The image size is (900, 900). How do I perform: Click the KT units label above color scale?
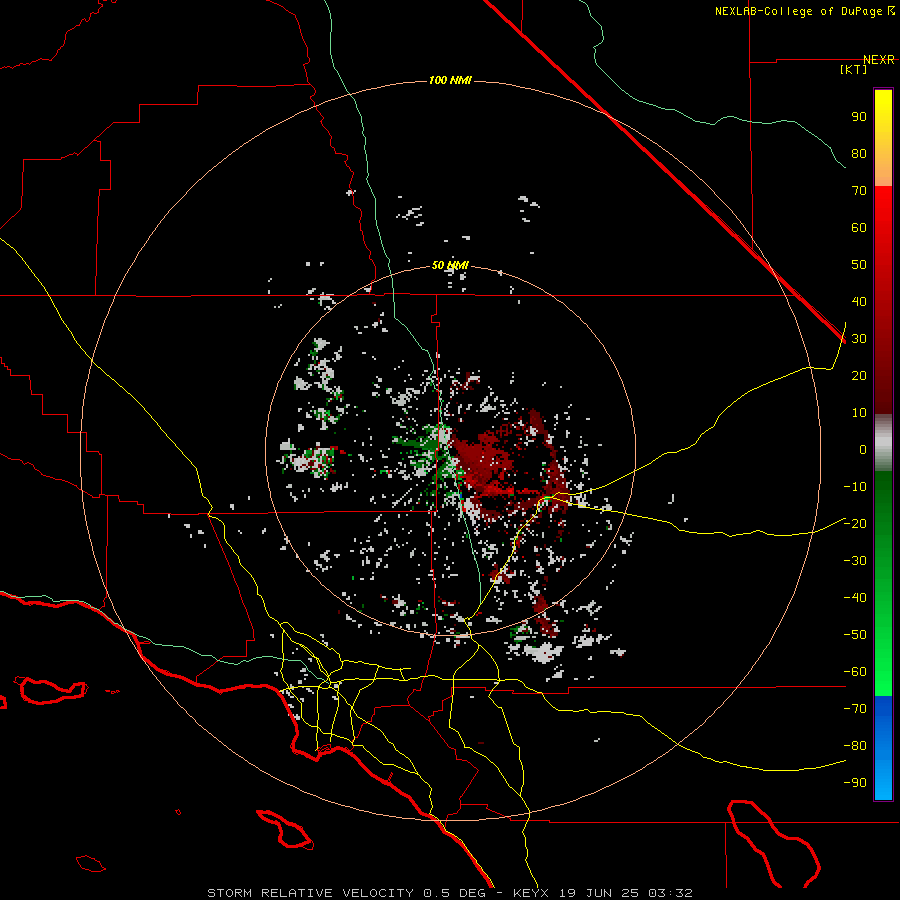click(x=854, y=69)
